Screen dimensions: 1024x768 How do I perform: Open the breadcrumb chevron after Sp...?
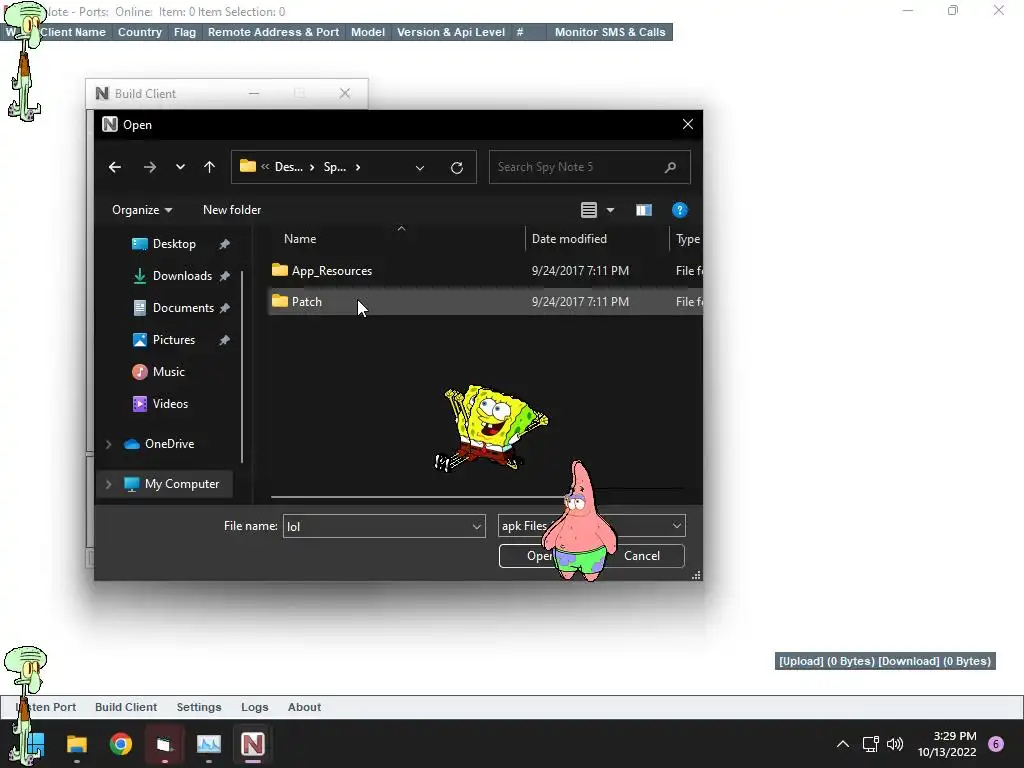pos(358,167)
